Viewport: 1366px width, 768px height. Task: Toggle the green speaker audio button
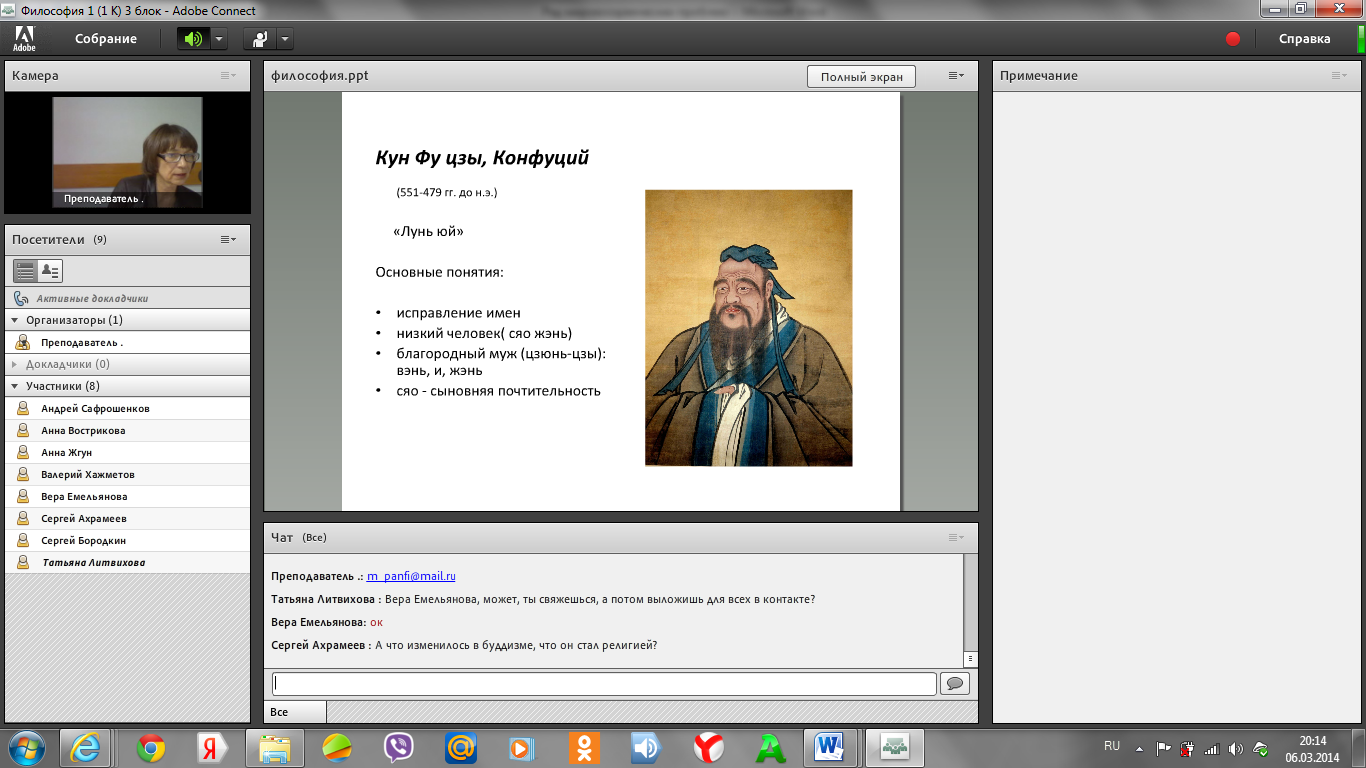193,39
